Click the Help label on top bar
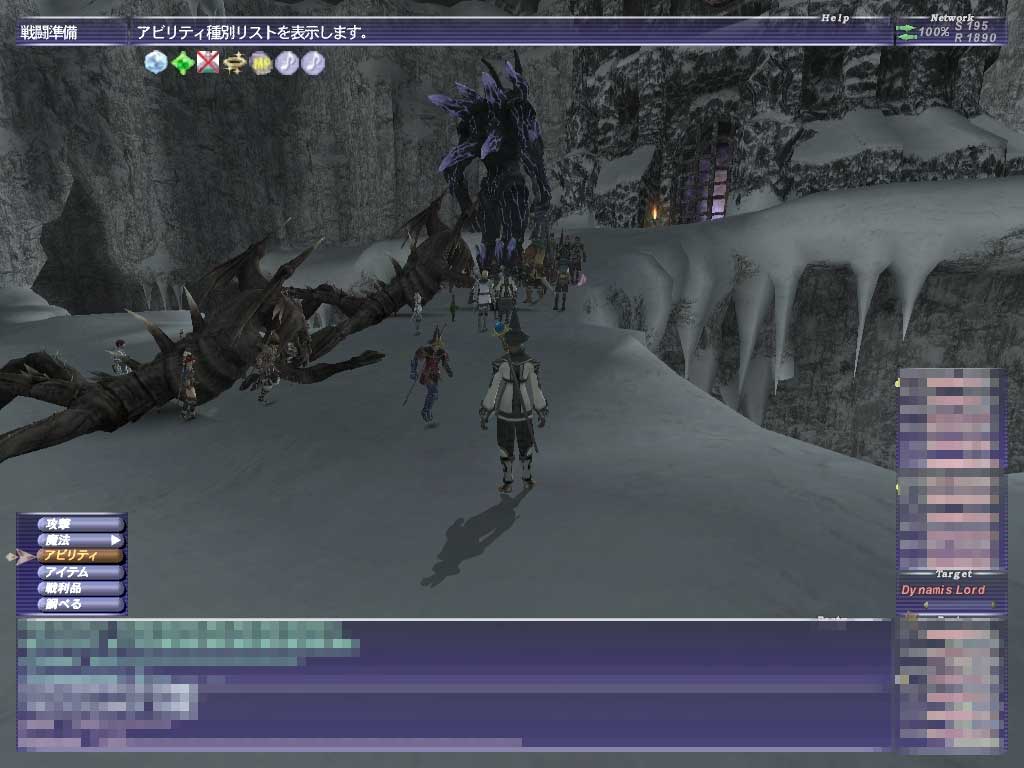The width and height of the screenshot is (1024, 768). point(835,18)
